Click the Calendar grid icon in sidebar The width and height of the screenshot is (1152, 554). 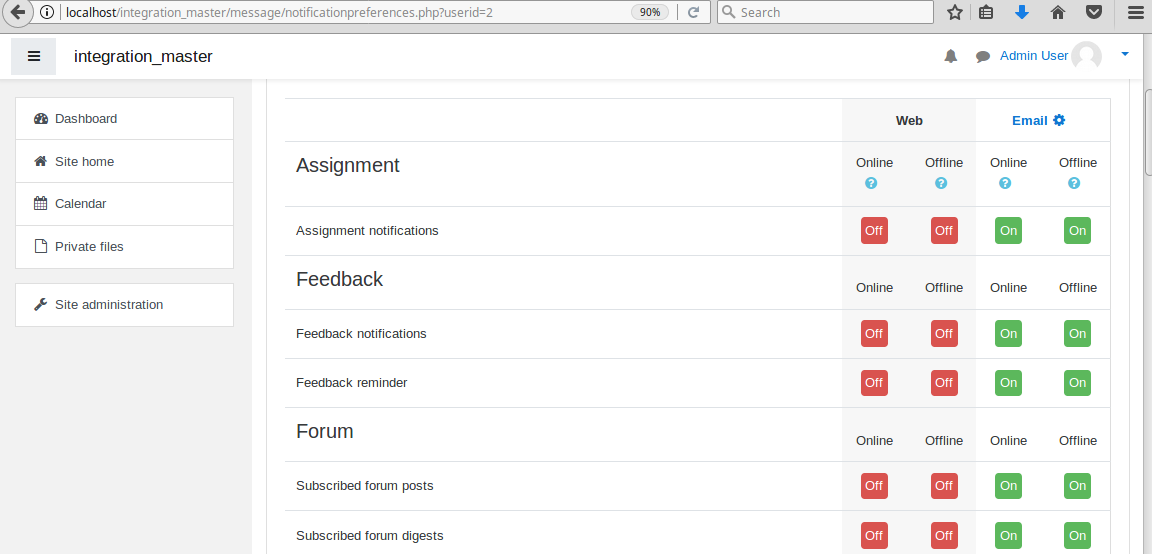pos(41,204)
